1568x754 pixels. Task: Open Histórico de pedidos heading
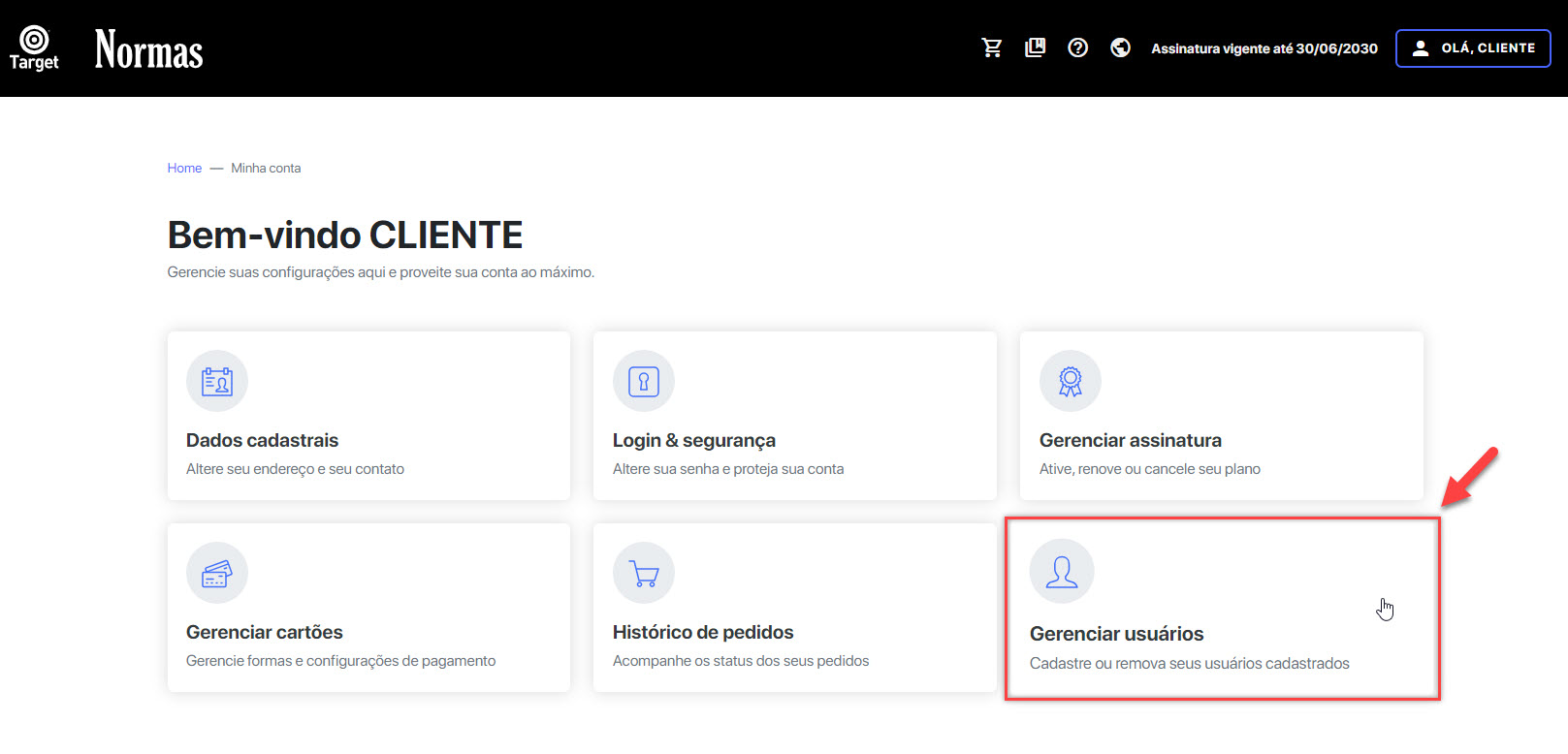click(703, 632)
